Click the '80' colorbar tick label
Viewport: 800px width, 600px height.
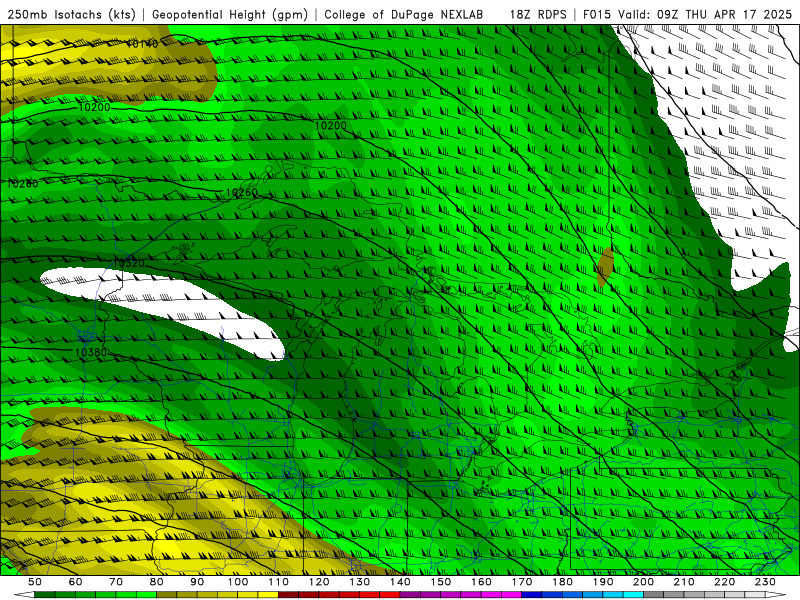(x=157, y=582)
